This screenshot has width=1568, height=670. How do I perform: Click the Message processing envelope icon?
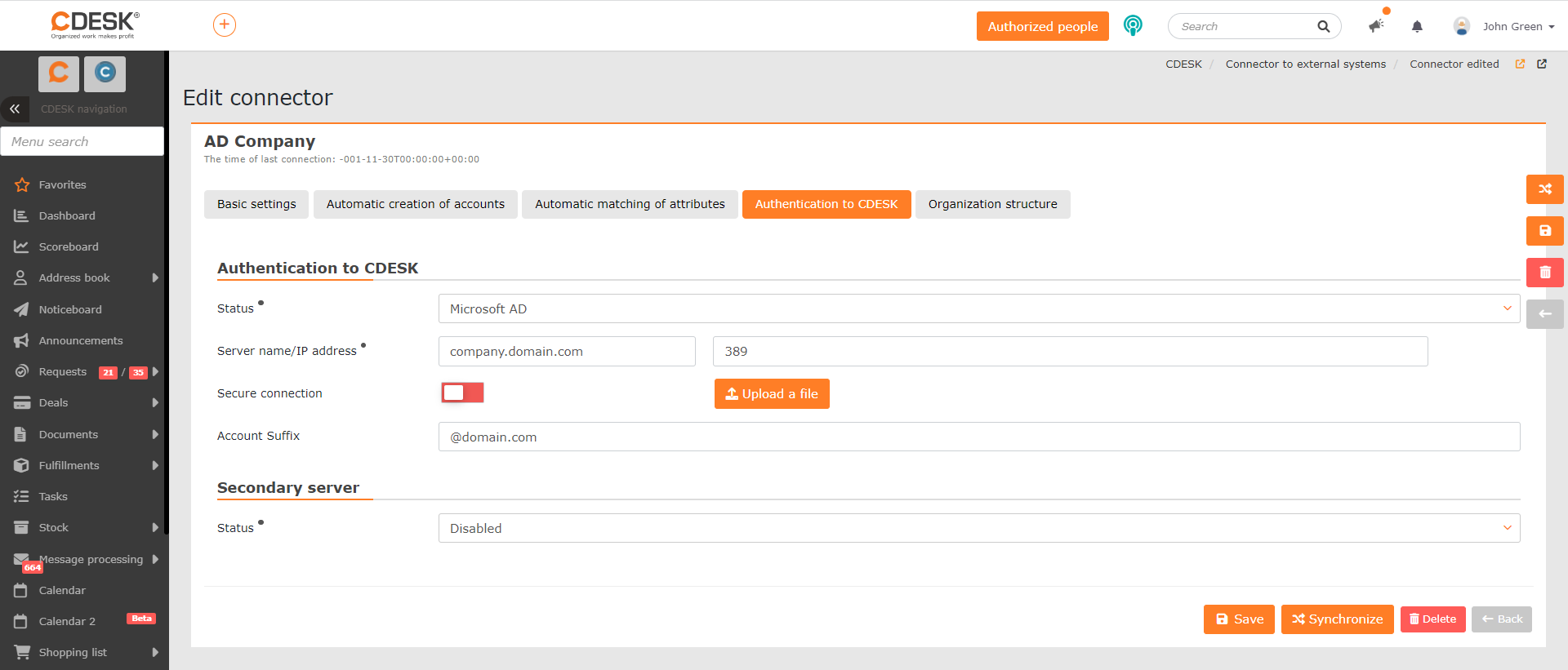21,559
